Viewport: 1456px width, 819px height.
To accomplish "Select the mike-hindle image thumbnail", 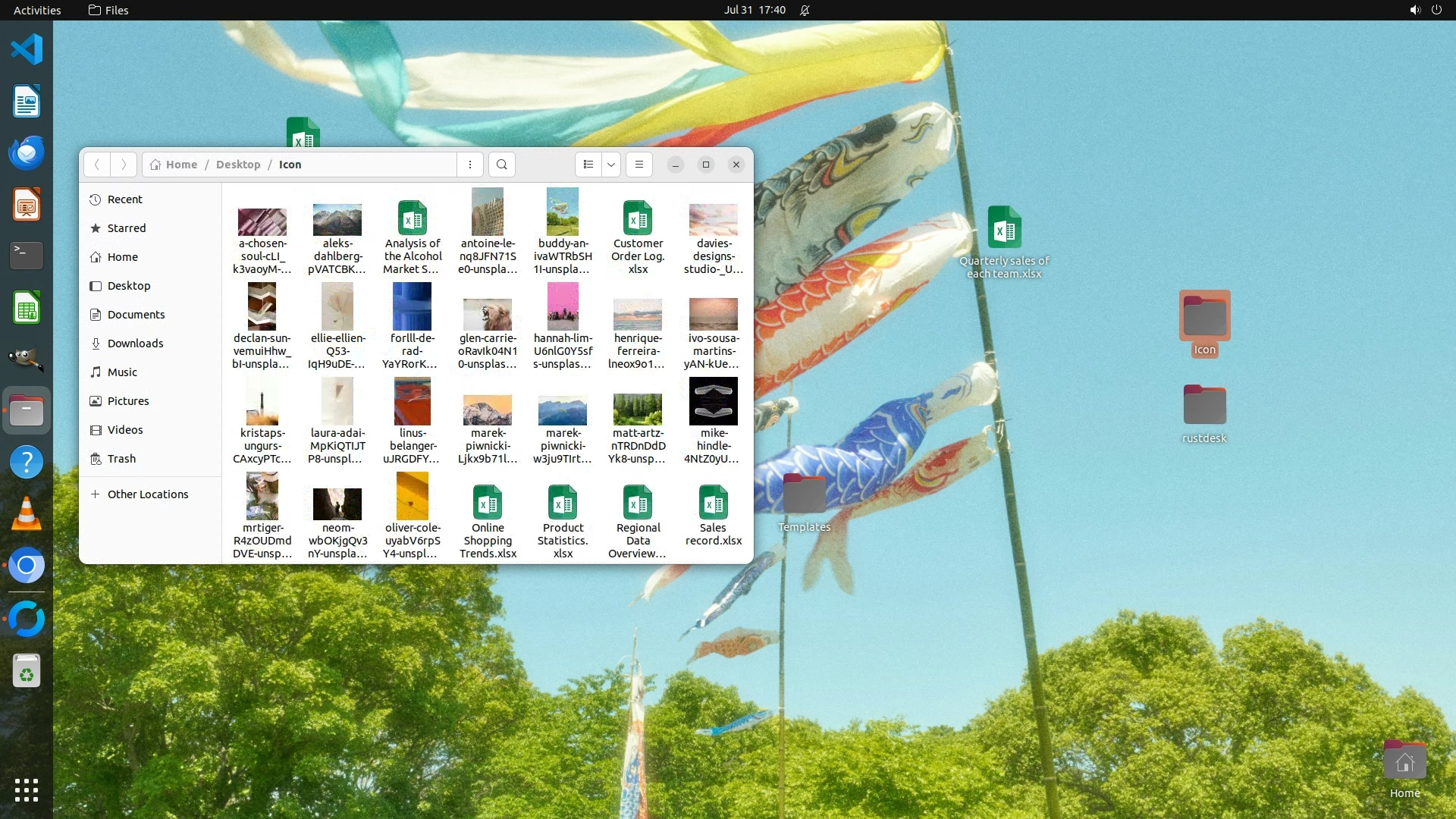I will pyautogui.click(x=713, y=402).
